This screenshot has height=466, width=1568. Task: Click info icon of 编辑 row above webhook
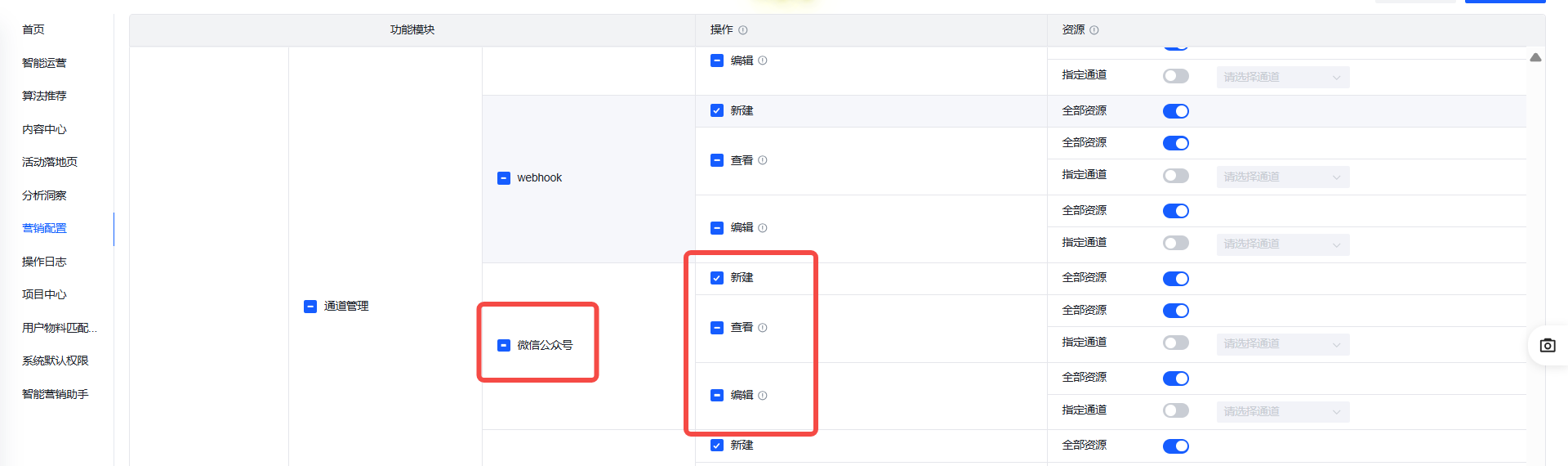pyautogui.click(x=763, y=60)
